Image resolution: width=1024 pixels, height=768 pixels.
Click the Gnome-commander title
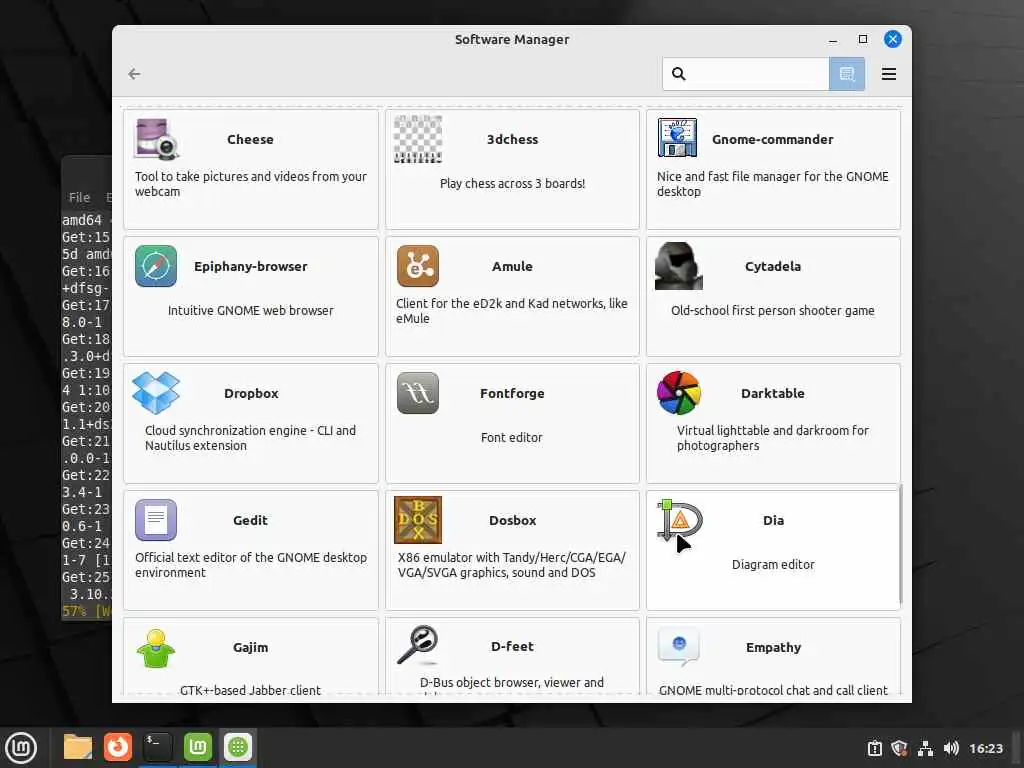(773, 139)
